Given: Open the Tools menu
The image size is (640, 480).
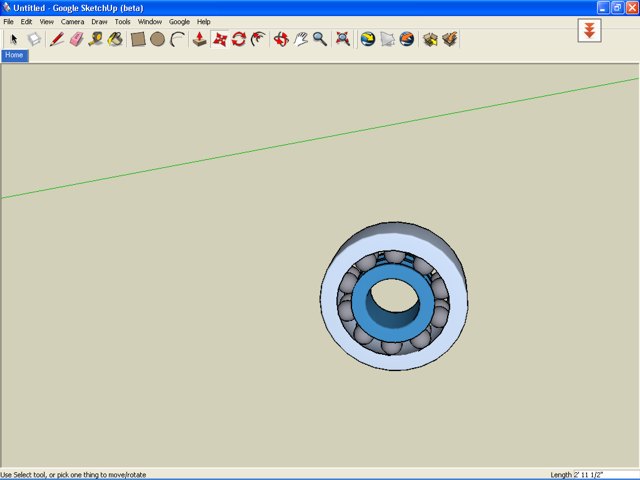Looking at the screenshot, I should 122,22.
